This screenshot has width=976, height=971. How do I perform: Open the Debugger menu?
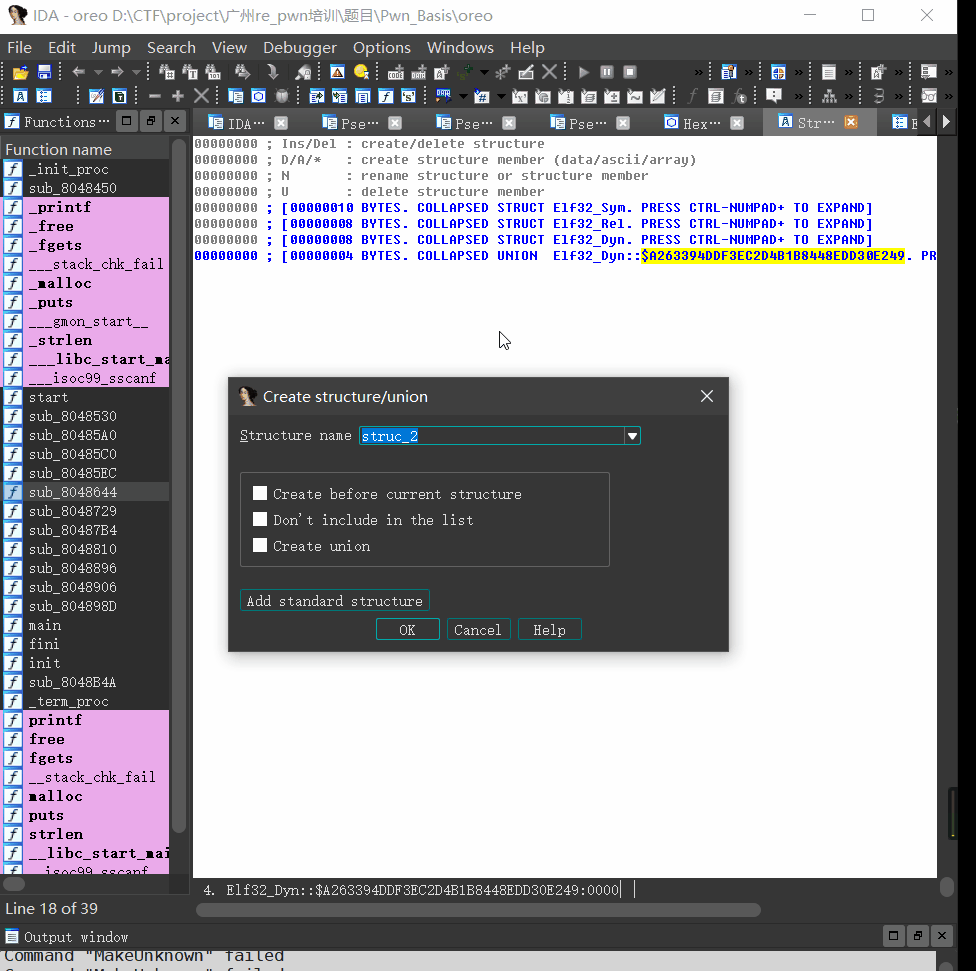[x=300, y=47]
